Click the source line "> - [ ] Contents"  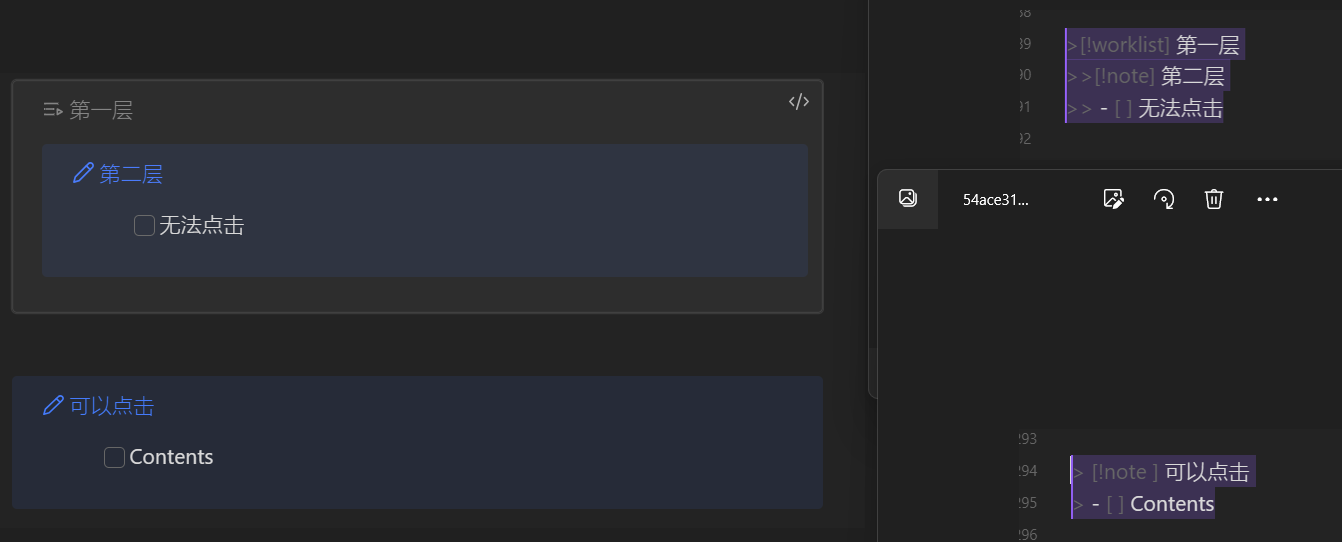pyautogui.click(x=1144, y=503)
